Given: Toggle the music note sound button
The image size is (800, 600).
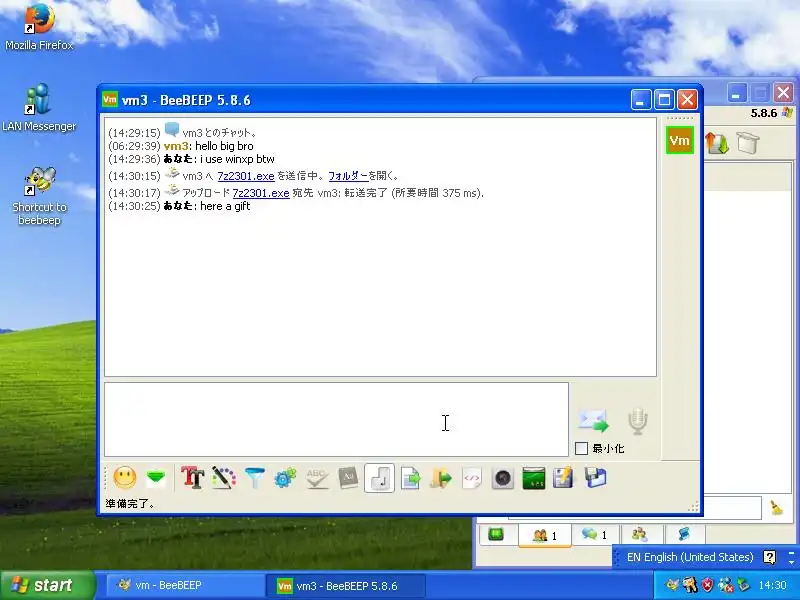Looking at the screenshot, I should 379,479.
